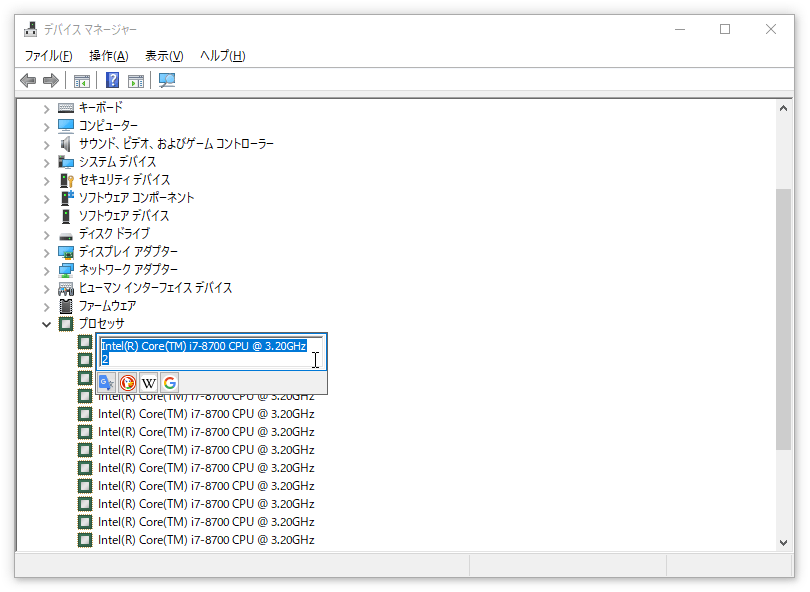Expand the ソフトウェア デバイス category
Screen dimensions: 810x592
click(x=46, y=216)
